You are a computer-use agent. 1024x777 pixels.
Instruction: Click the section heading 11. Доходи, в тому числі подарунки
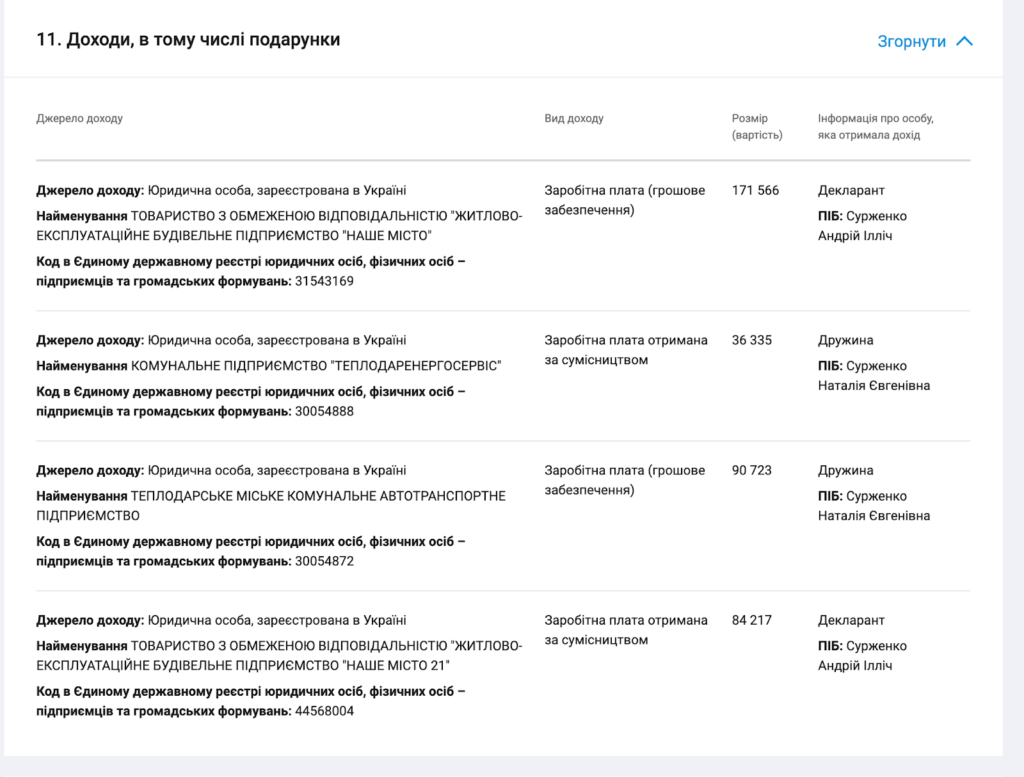coord(188,40)
